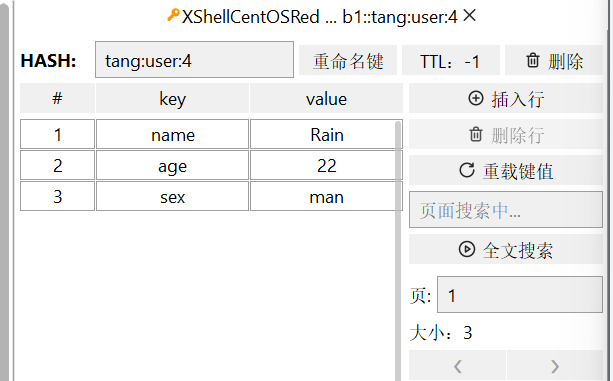This screenshot has height=381, width=613.
Task: Click the 重命名键 rename key button
Action: coord(348,60)
